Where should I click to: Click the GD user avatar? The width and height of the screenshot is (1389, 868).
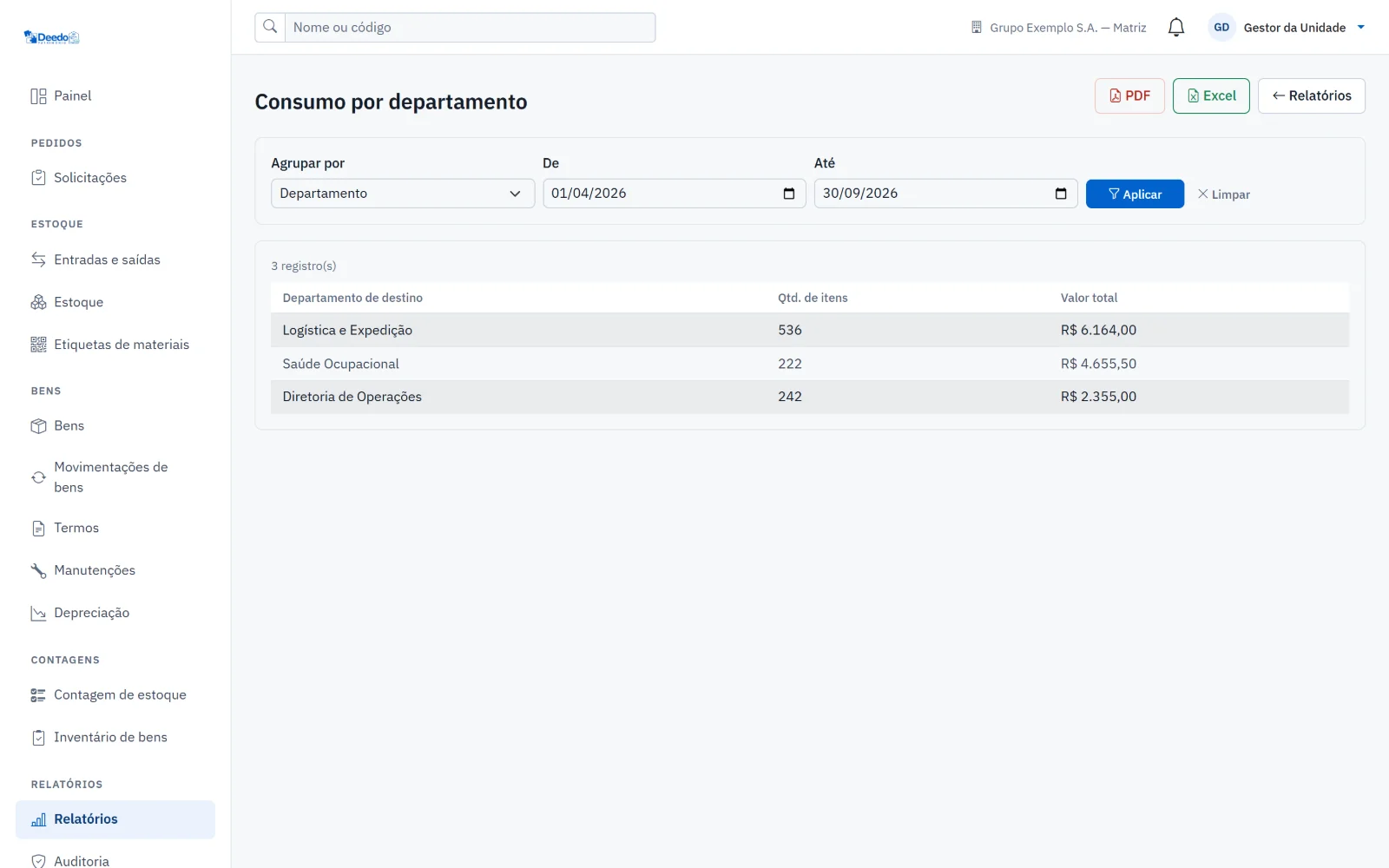pyautogui.click(x=1221, y=28)
